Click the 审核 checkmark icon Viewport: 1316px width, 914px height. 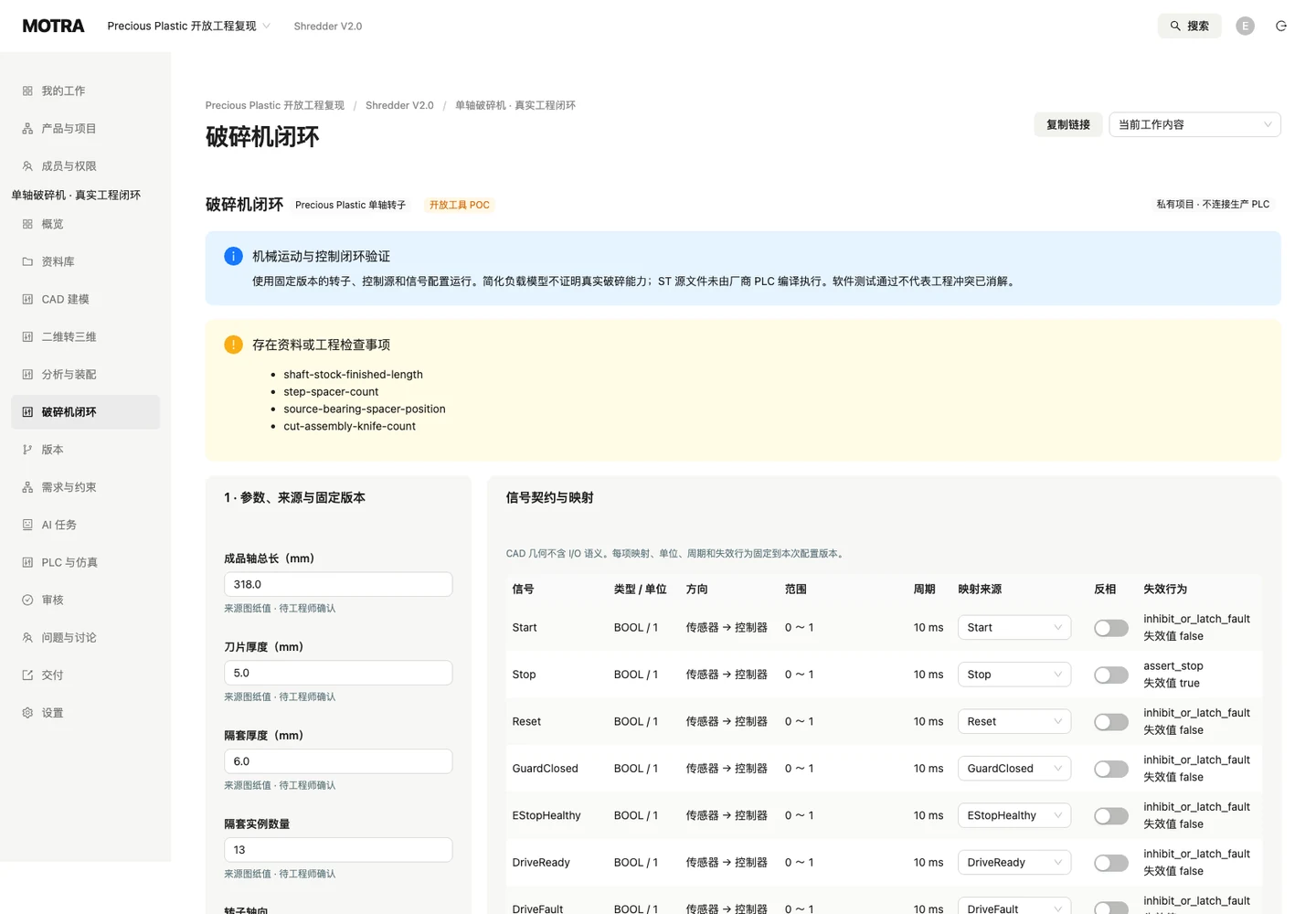pyautogui.click(x=27, y=600)
